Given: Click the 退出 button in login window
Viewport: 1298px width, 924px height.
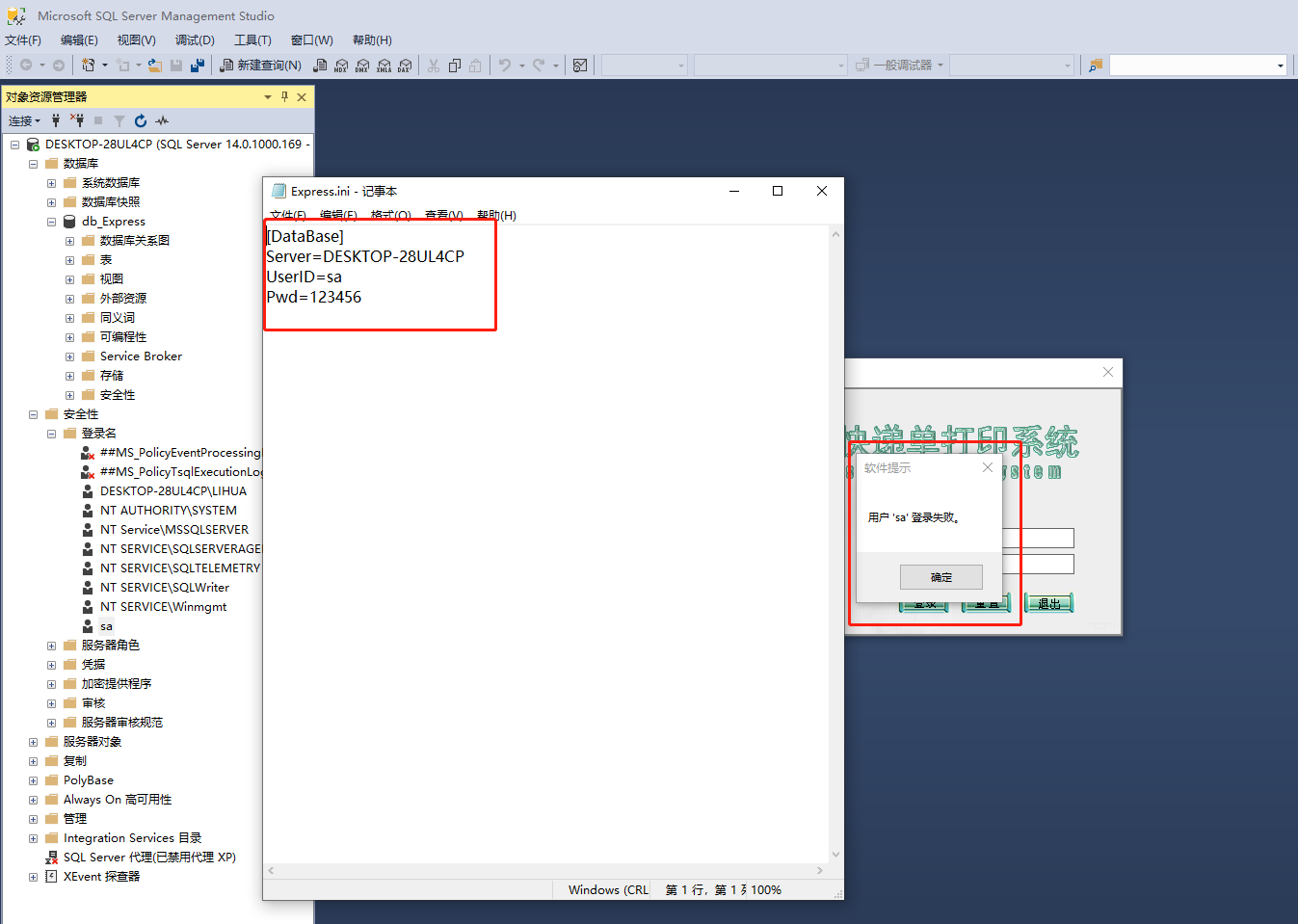Looking at the screenshot, I should pos(1048,604).
